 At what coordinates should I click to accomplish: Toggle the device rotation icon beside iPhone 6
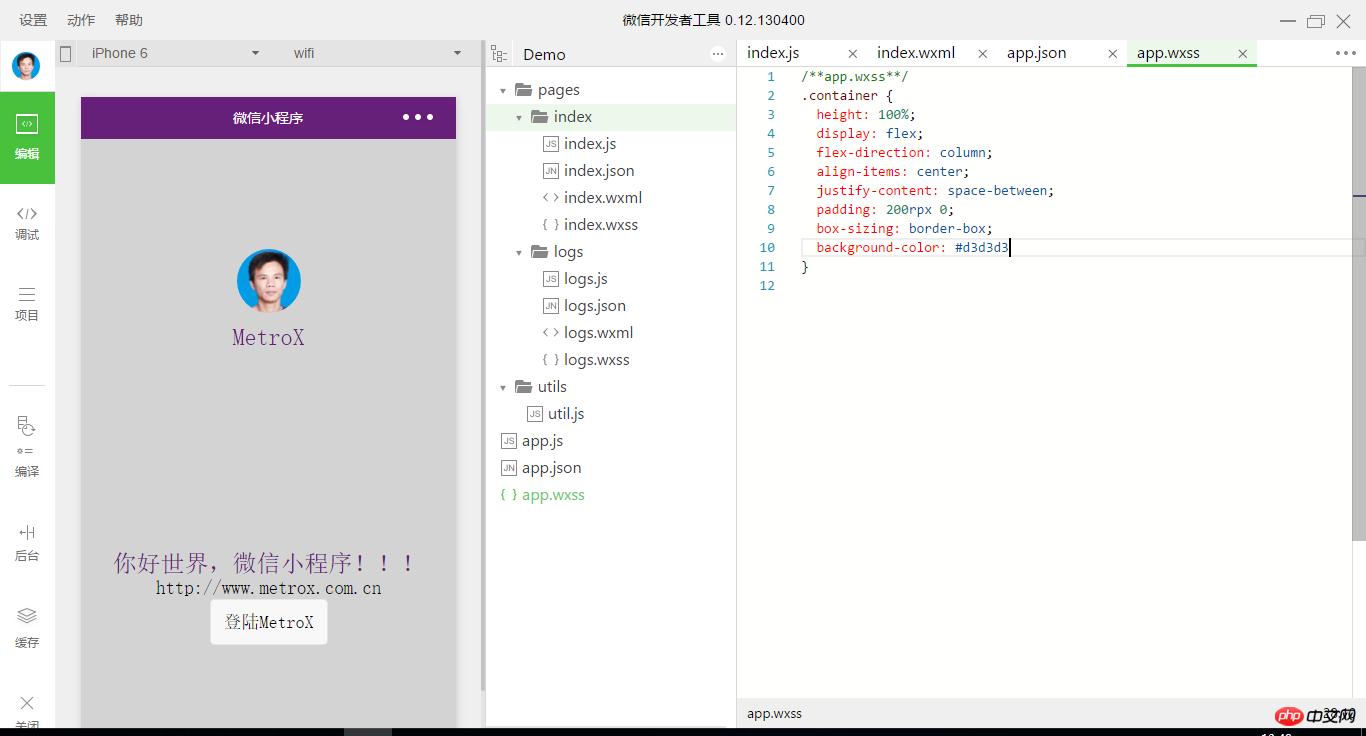(66, 53)
